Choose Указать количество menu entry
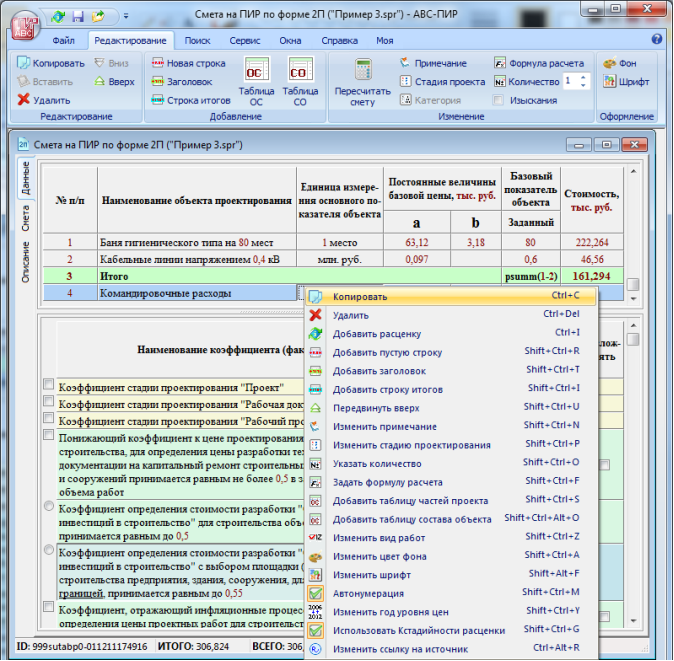Viewport: 674px width, 661px height. pos(451,463)
